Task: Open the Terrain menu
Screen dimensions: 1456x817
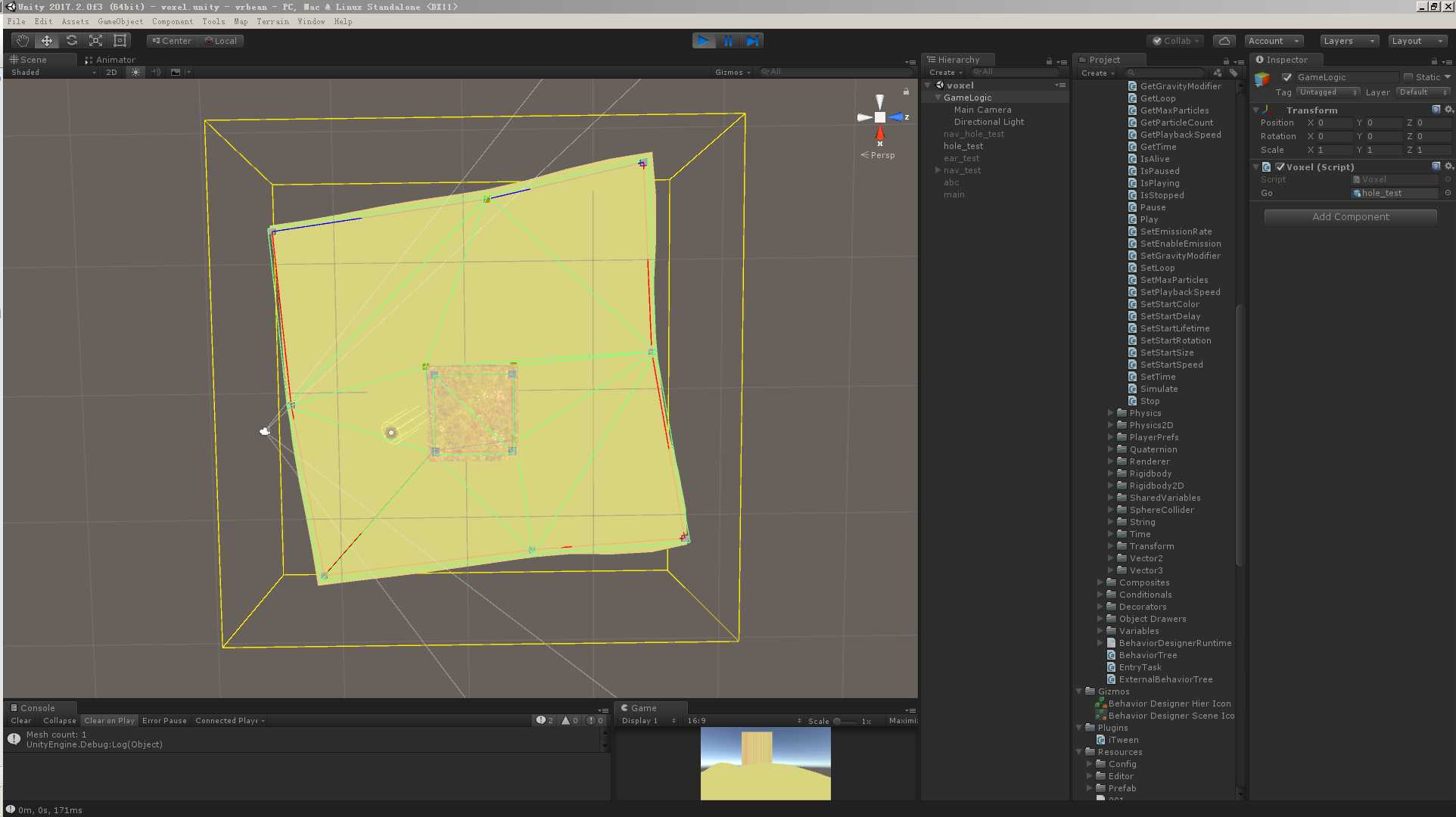Action: [272, 21]
